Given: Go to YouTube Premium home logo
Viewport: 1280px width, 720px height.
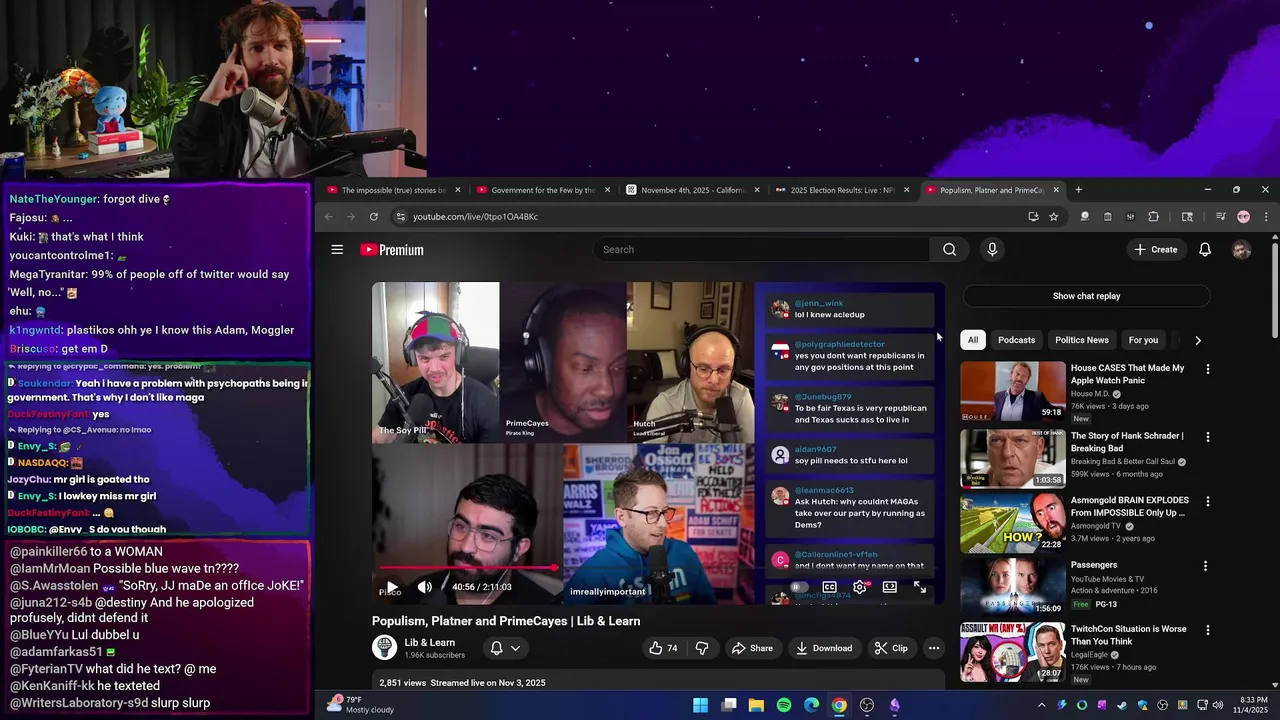Looking at the screenshot, I should tap(392, 250).
